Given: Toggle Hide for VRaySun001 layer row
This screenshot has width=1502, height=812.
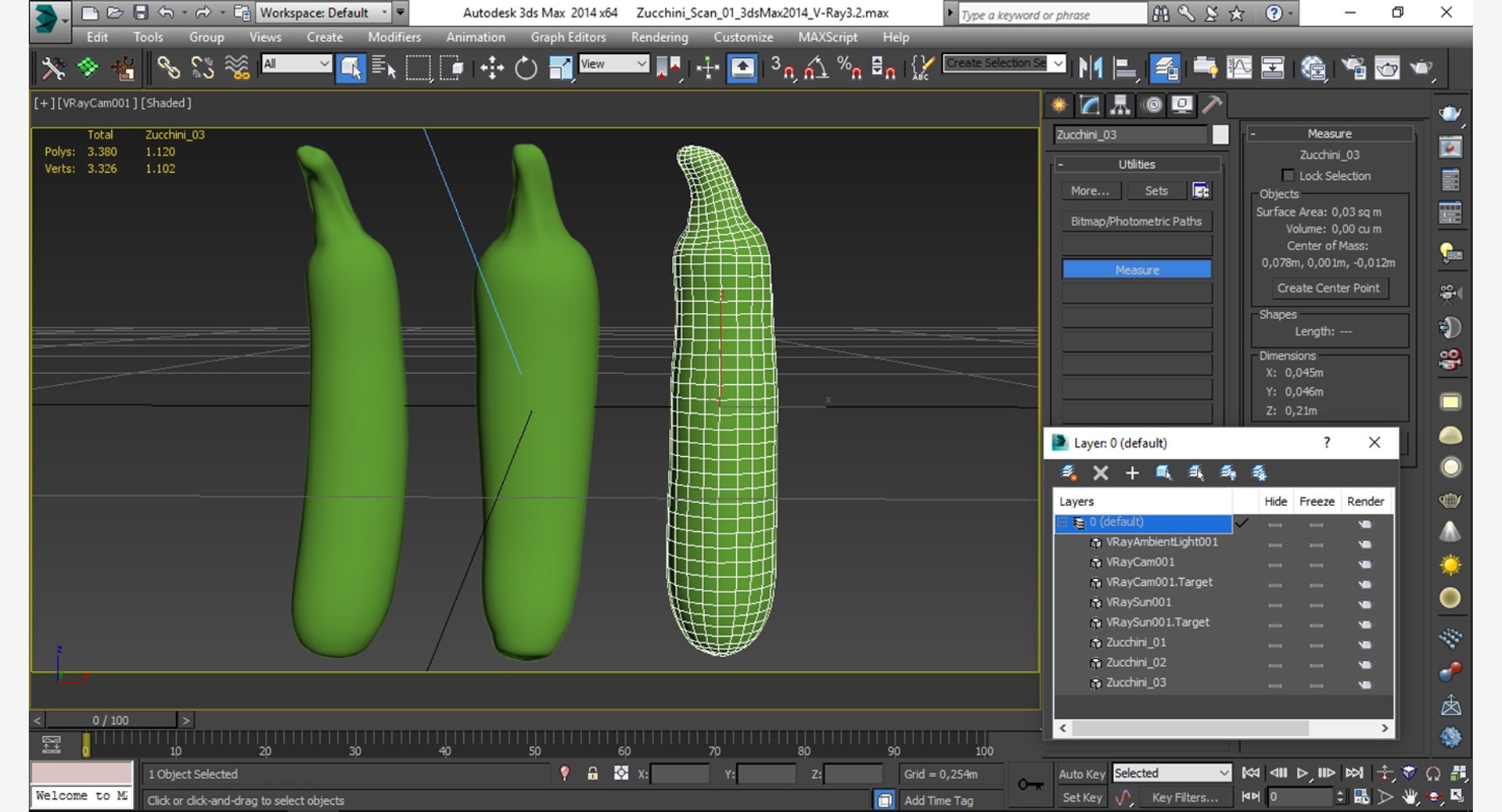Looking at the screenshot, I should (x=1275, y=605).
